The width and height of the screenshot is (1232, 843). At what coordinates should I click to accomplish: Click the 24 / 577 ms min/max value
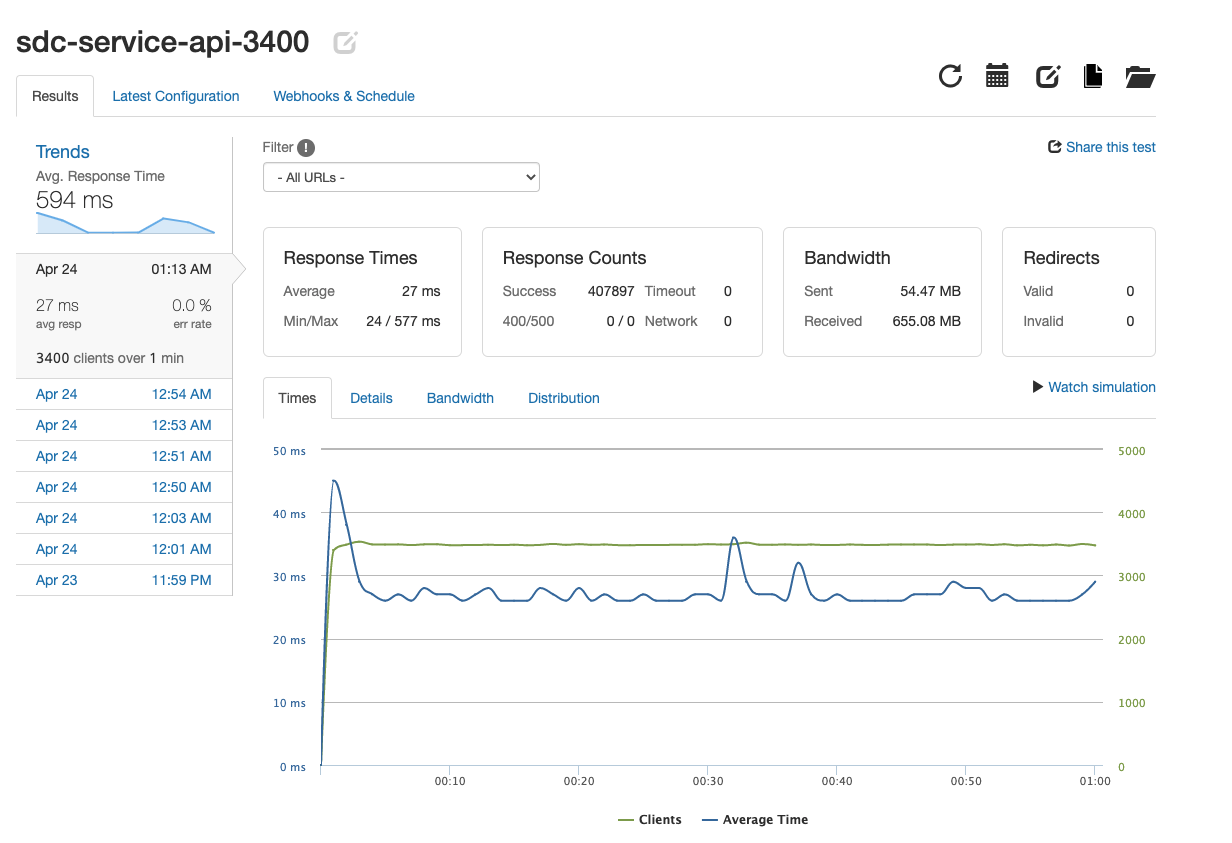[x=403, y=321]
